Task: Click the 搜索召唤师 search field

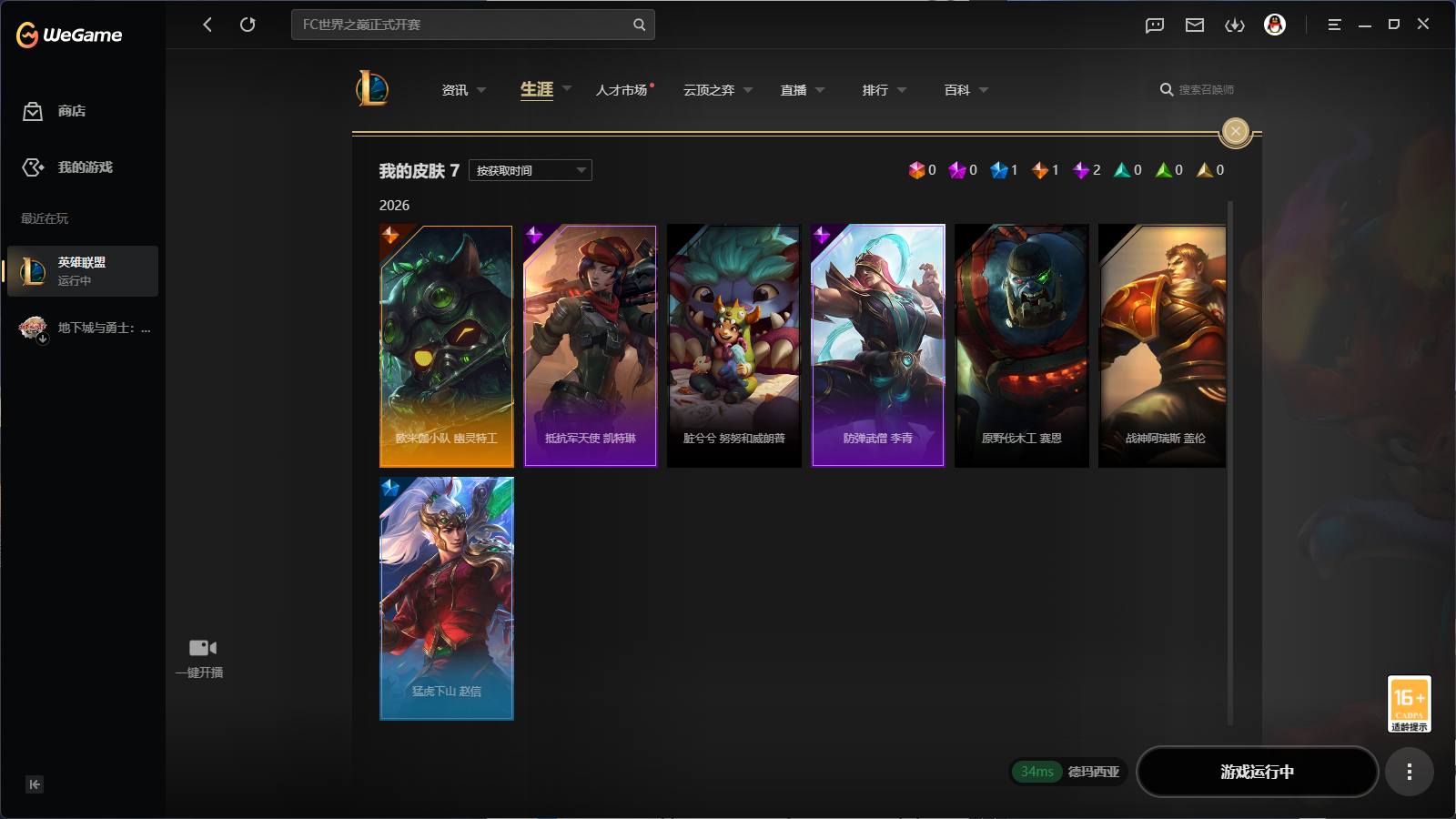Action: pyautogui.click(x=1206, y=90)
